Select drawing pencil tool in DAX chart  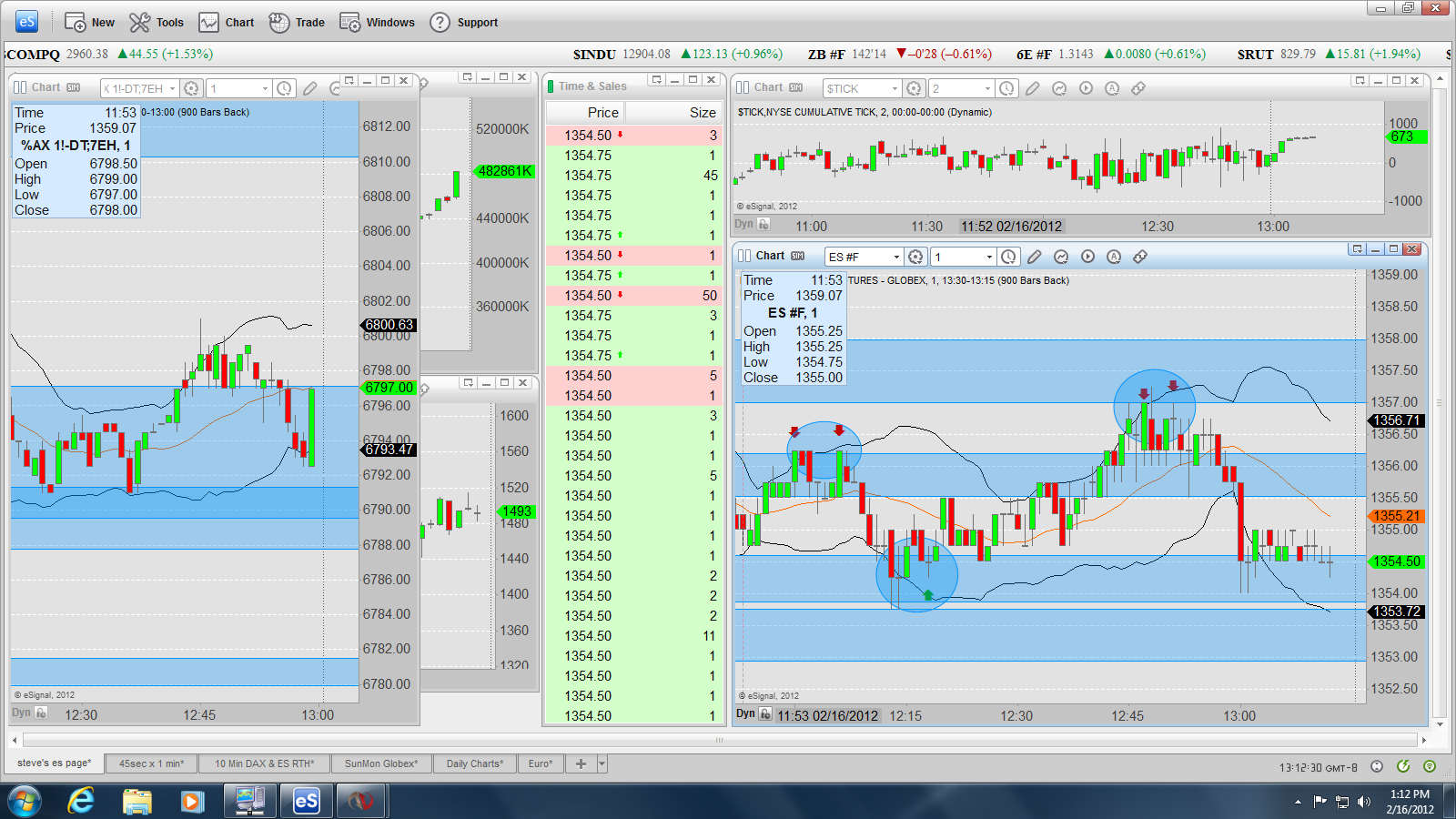tap(310, 88)
